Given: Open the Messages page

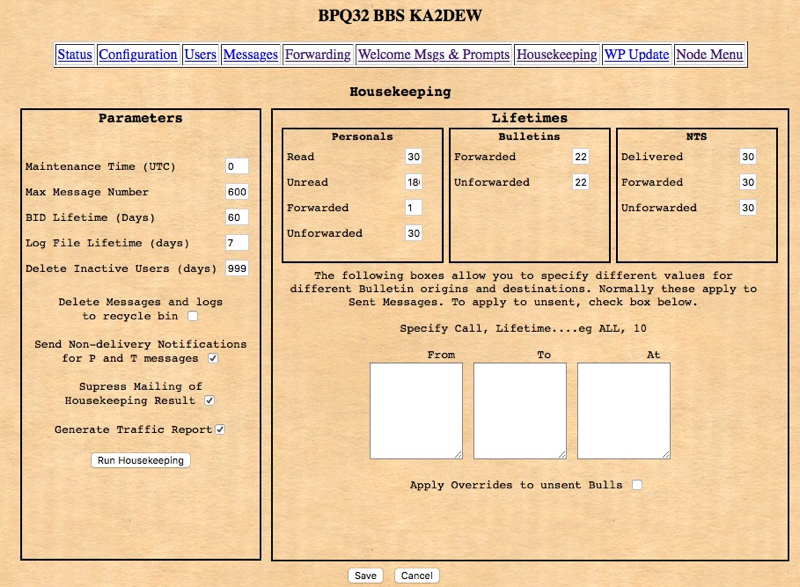Looking at the screenshot, I should pos(251,55).
